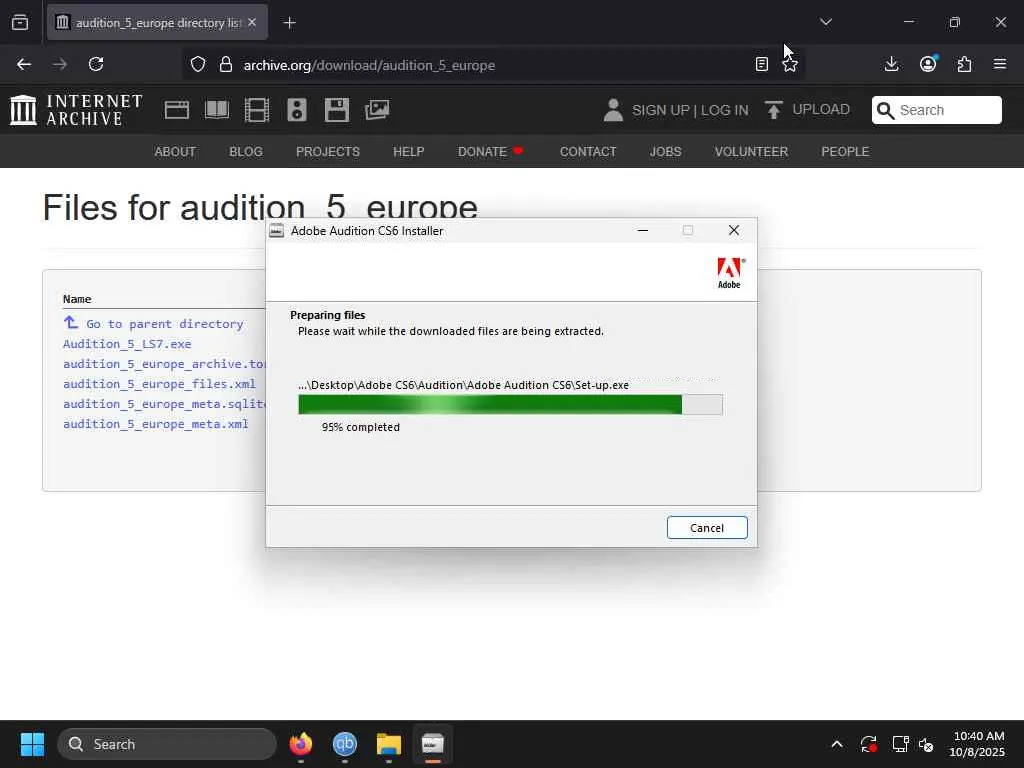The width and height of the screenshot is (1024, 768).
Task: Click the magnifier icon in Archive search
Action: (x=885, y=110)
